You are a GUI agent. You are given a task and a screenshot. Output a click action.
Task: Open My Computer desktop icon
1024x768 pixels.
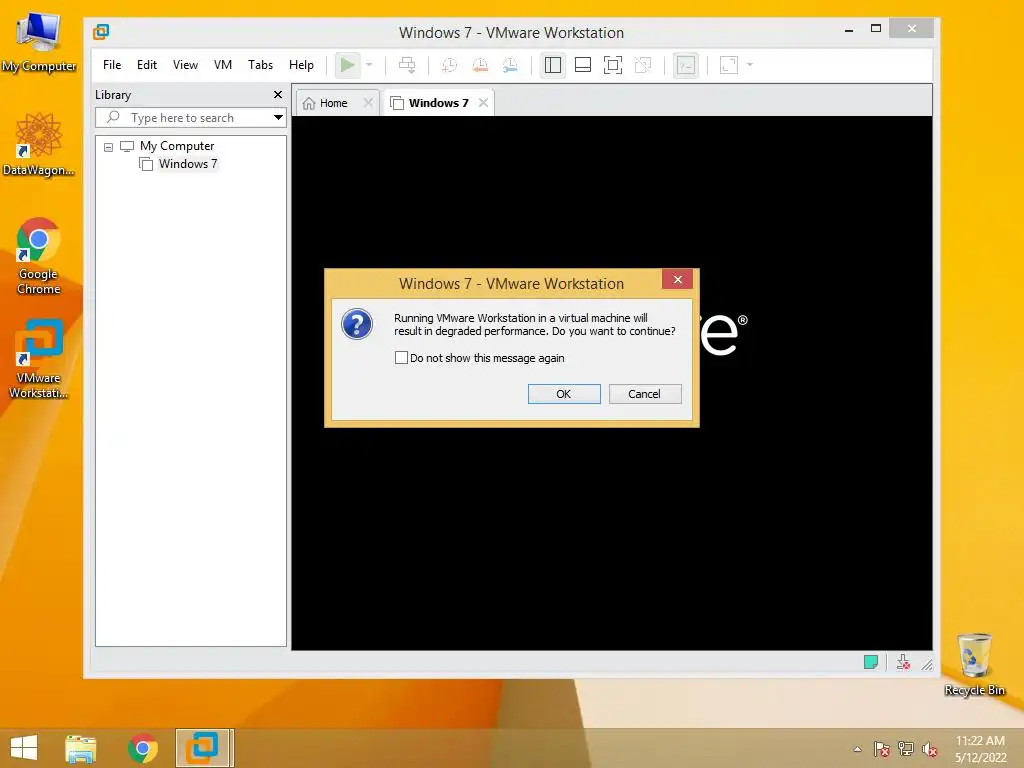(x=39, y=40)
